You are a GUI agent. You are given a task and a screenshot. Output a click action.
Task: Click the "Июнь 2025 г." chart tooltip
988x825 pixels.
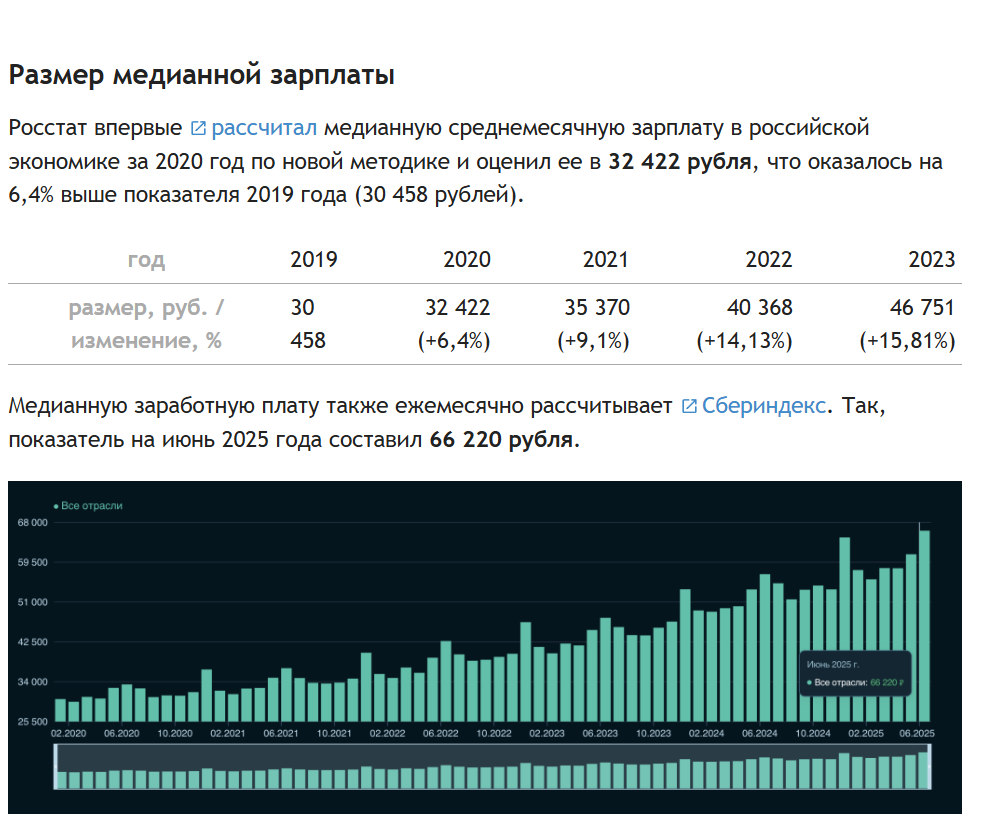[x=855, y=673]
